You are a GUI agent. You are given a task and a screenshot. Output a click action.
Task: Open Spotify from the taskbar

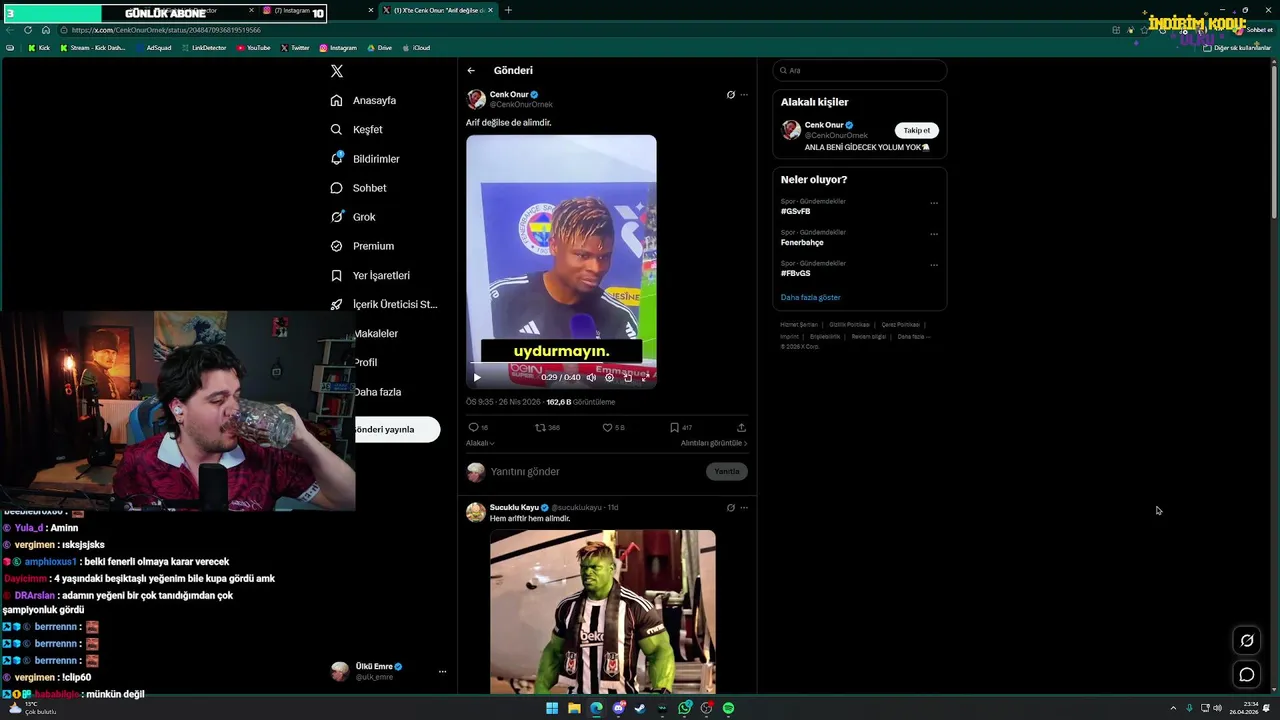point(728,708)
